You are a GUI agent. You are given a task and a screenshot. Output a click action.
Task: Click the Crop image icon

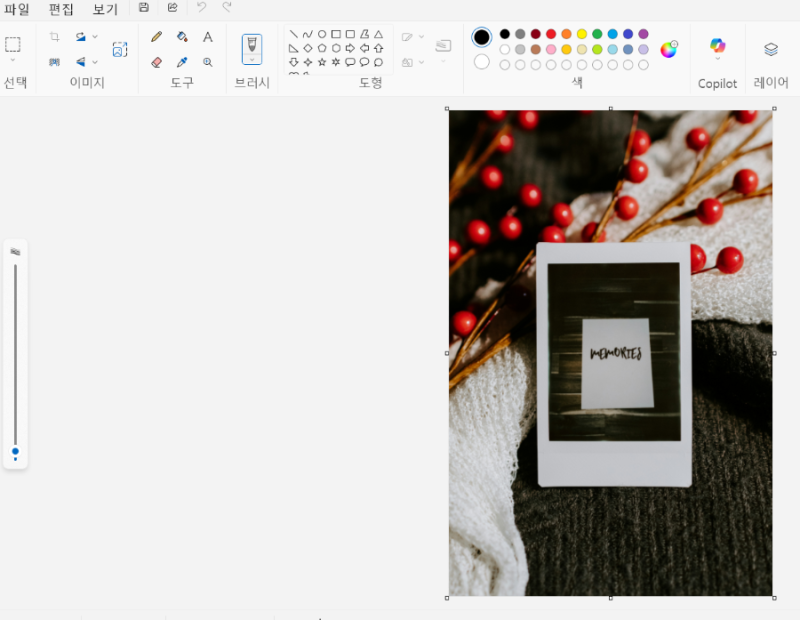point(55,37)
